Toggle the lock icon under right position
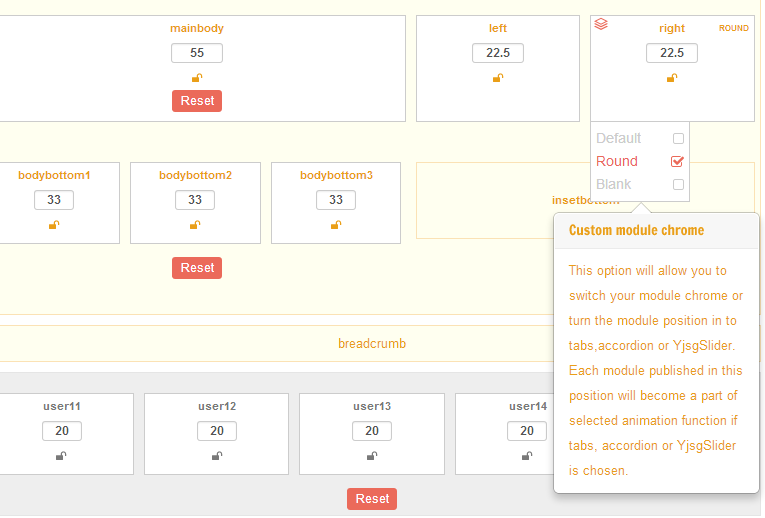The height and width of the screenshot is (518, 765). point(672,78)
